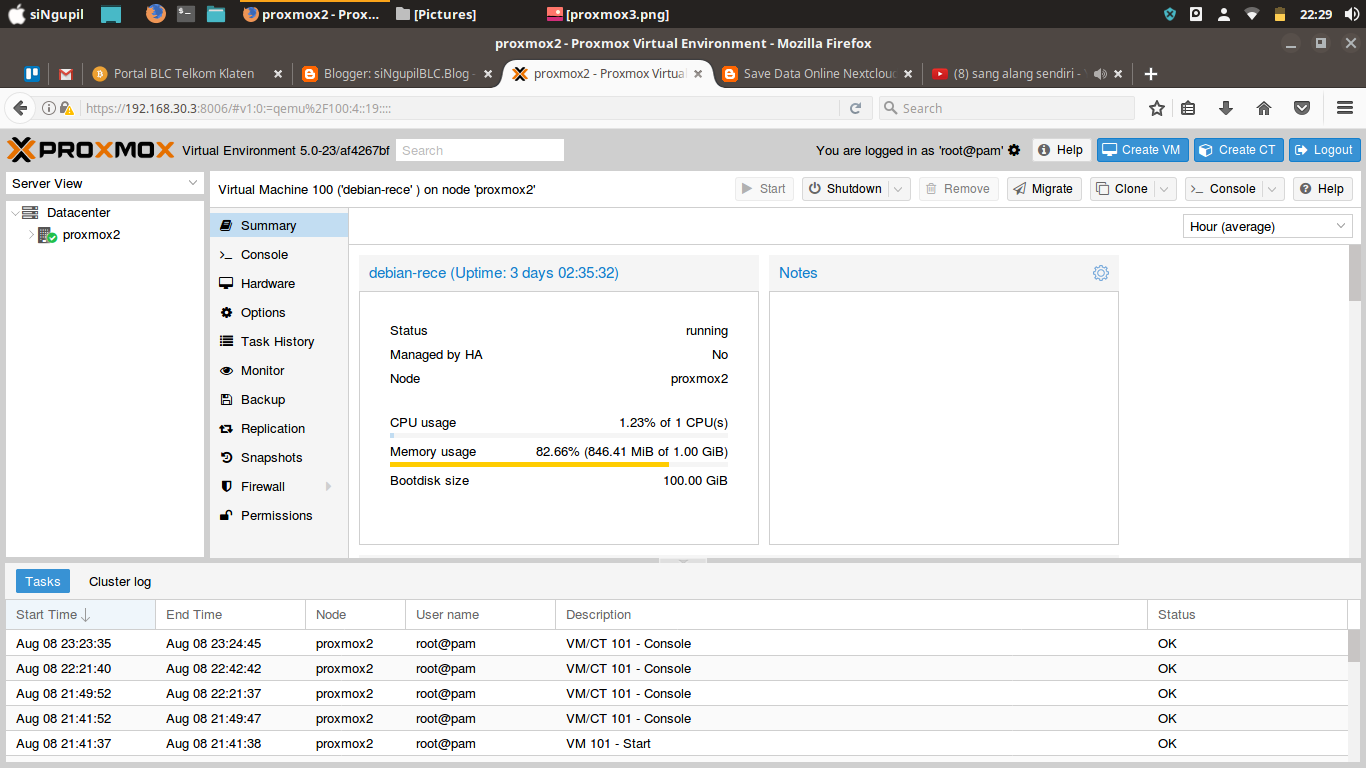
Task: Click the Migrate button
Action: (x=1044, y=189)
